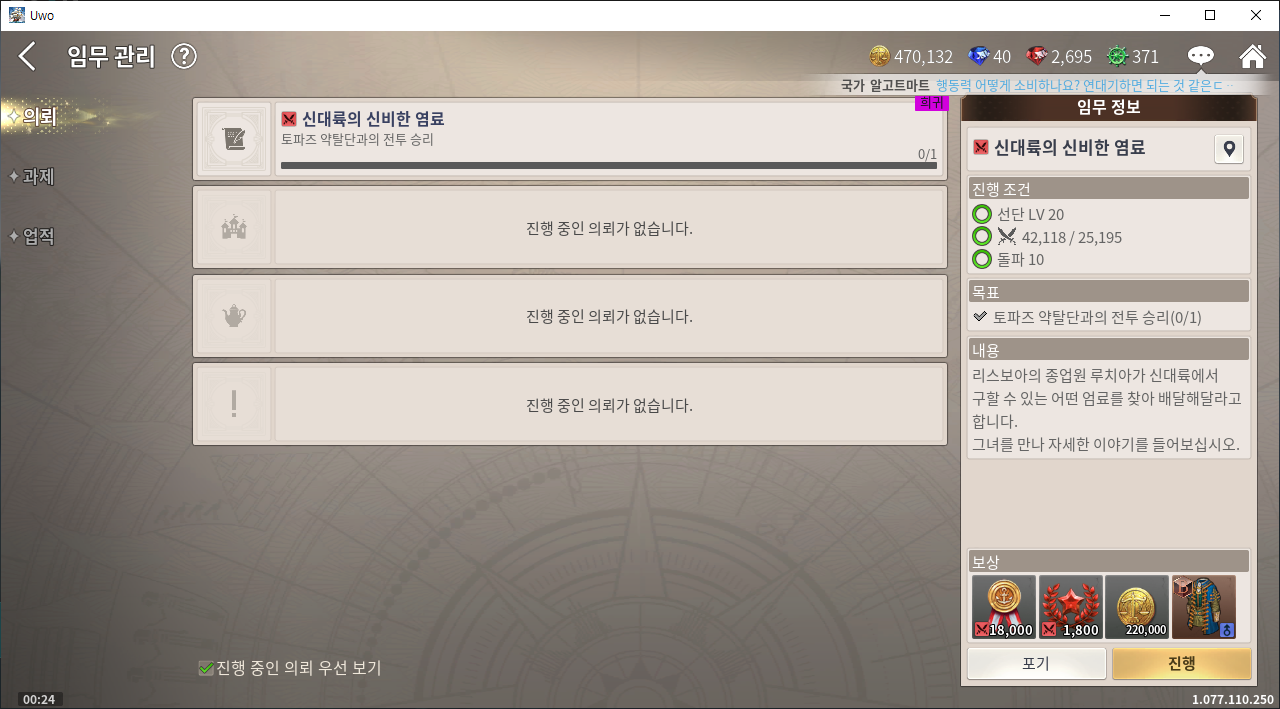Click the 470,132 ducat amount
The height and width of the screenshot is (709, 1280).
923,57
